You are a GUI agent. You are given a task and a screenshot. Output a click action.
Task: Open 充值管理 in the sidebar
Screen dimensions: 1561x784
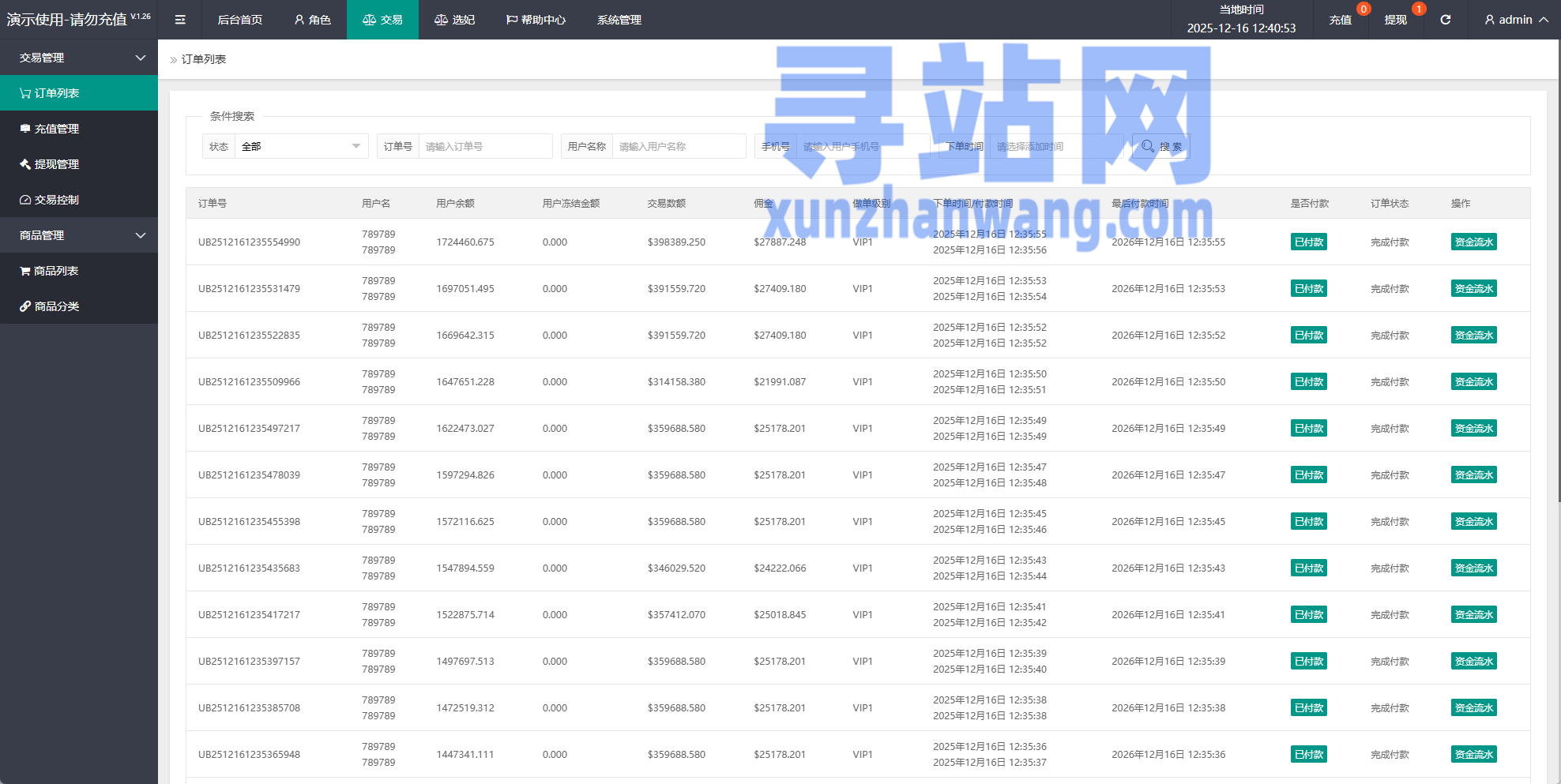[57, 129]
